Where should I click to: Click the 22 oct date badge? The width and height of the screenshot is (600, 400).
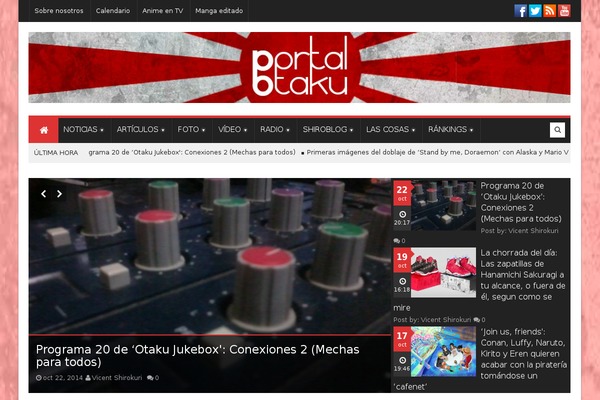pyautogui.click(x=402, y=193)
